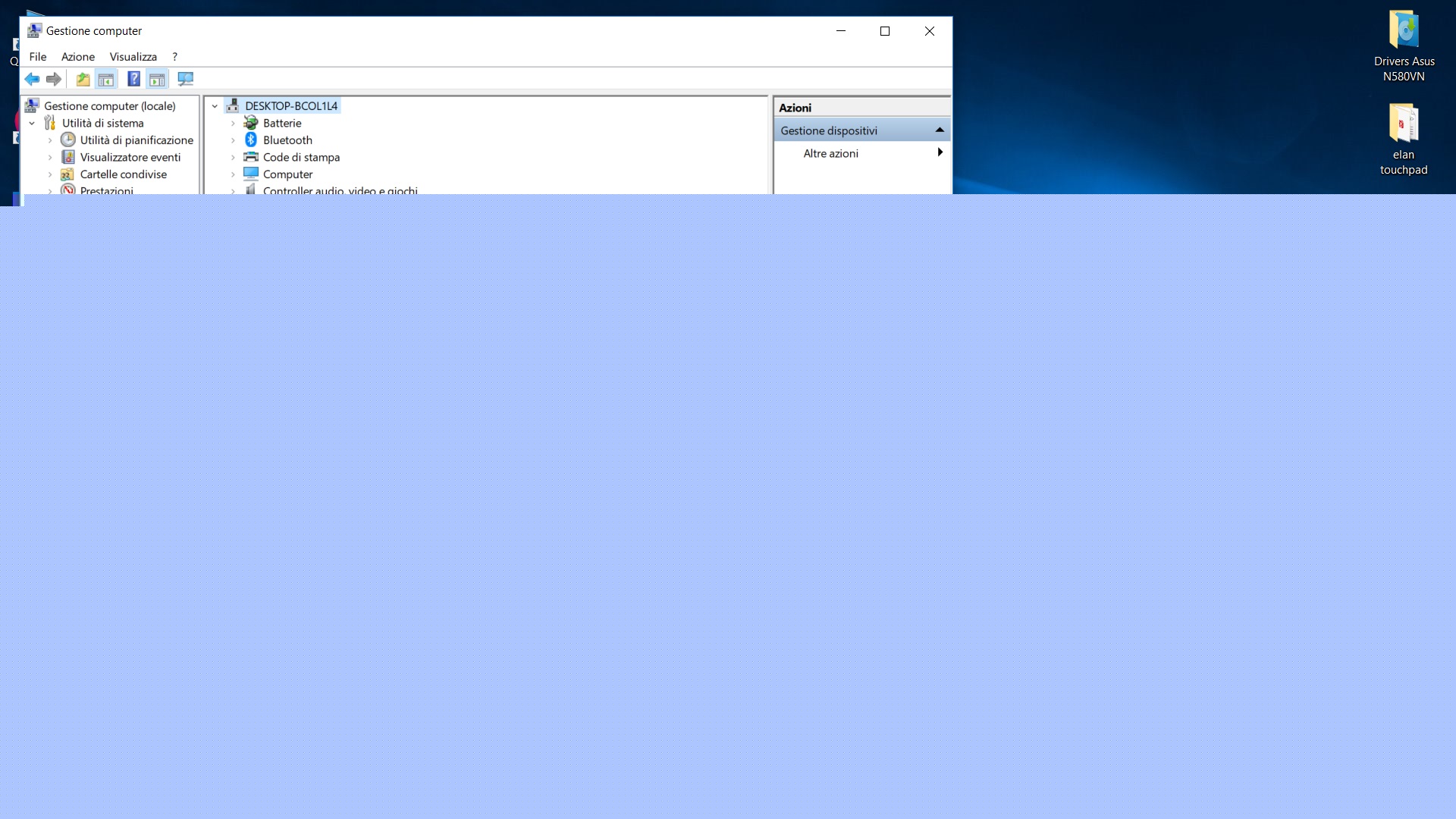Select Bluetooth label in device list
The image size is (1456, 819).
pos(287,140)
